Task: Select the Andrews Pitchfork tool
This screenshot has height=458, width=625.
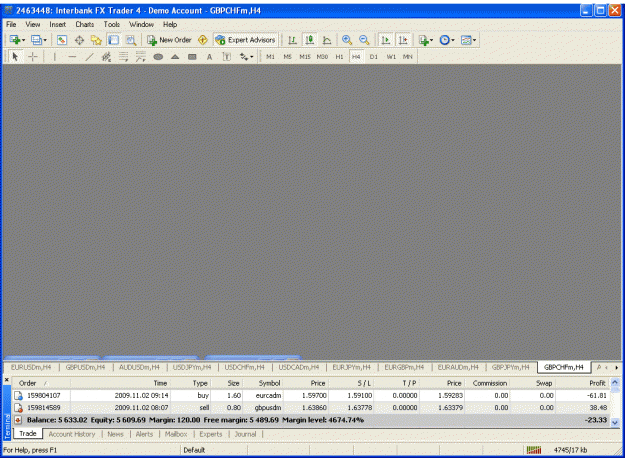Action: (x=141, y=57)
